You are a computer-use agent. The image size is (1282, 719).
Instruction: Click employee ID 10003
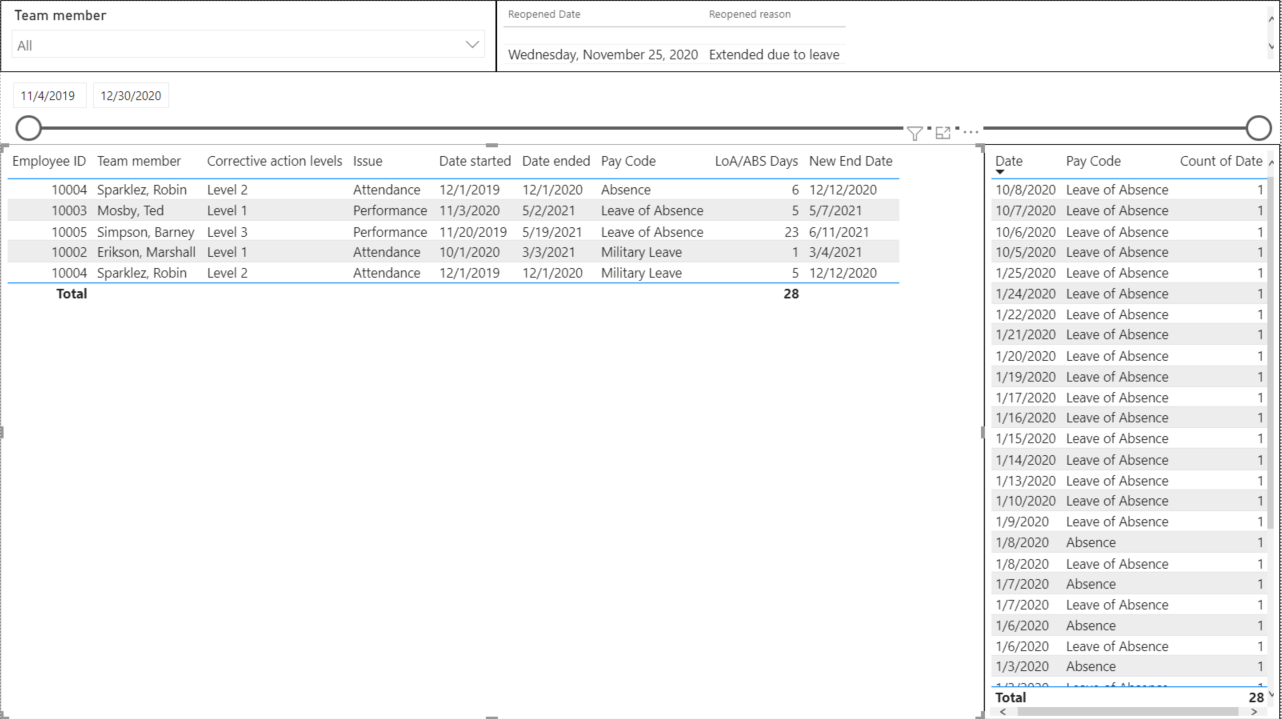click(x=69, y=211)
